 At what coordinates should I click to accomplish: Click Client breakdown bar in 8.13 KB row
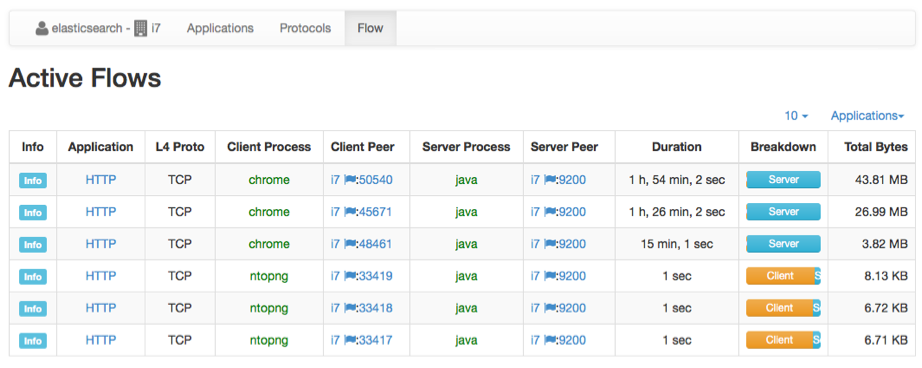[780, 276]
